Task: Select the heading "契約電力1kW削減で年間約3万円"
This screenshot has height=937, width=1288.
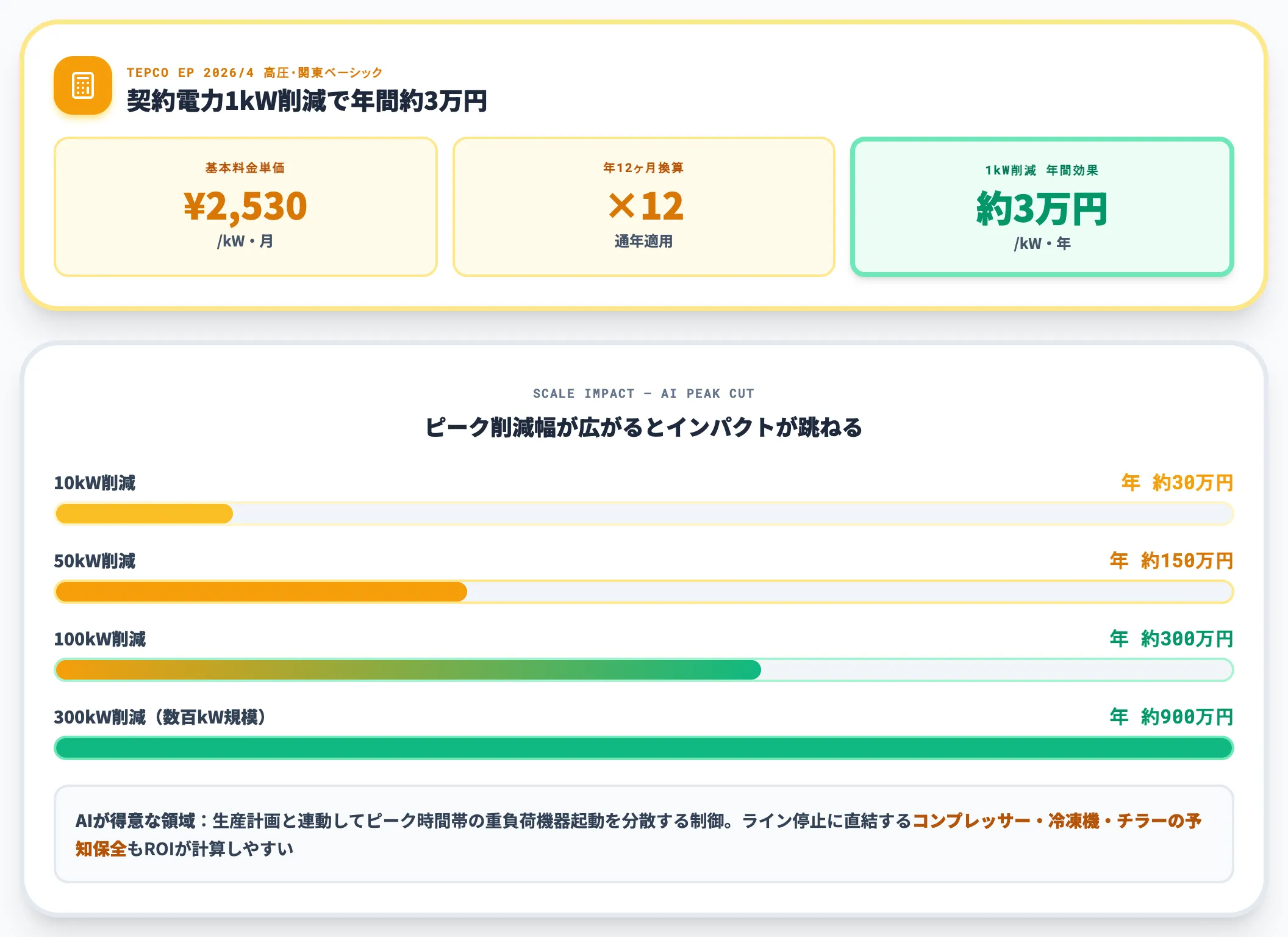Action: (x=307, y=101)
